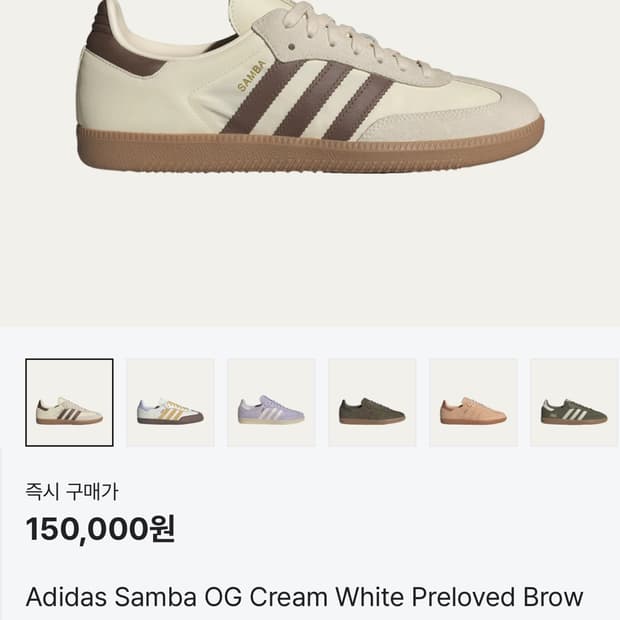The height and width of the screenshot is (620, 620).
Task: Click the 150,000원 price
Action: 100,528
